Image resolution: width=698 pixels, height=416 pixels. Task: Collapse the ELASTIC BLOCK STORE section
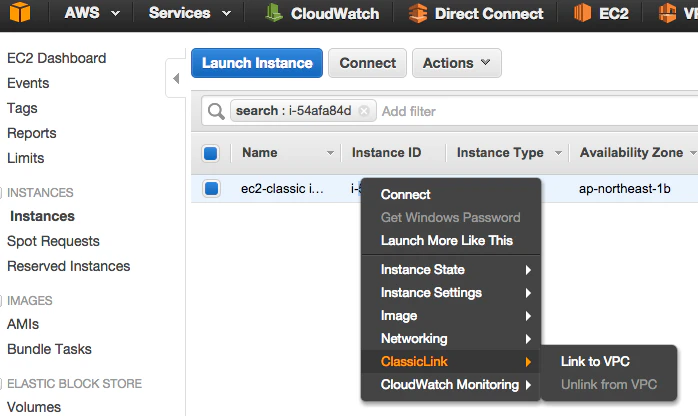1,384
